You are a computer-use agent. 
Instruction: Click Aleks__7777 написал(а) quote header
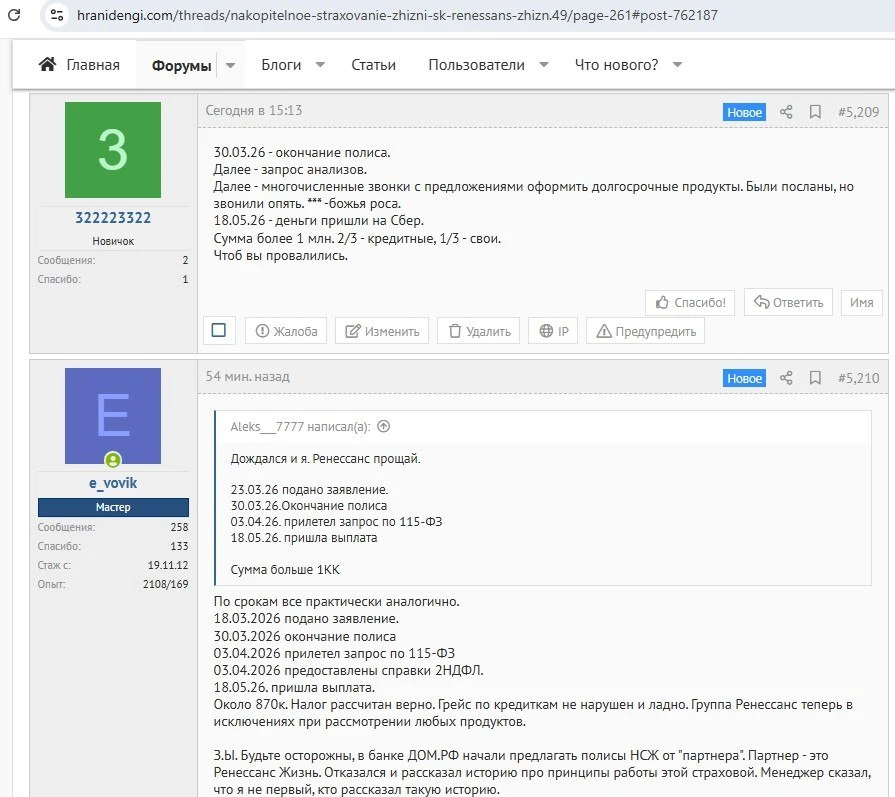[x=300, y=426]
